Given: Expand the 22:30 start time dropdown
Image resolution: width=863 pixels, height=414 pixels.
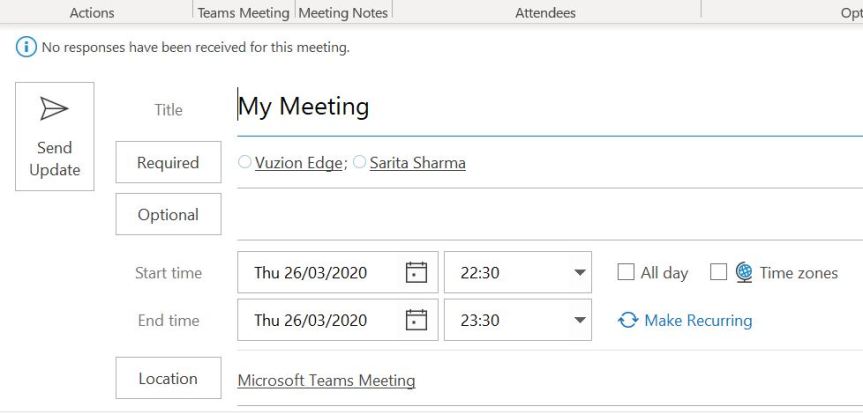Looking at the screenshot, I should 580,273.
